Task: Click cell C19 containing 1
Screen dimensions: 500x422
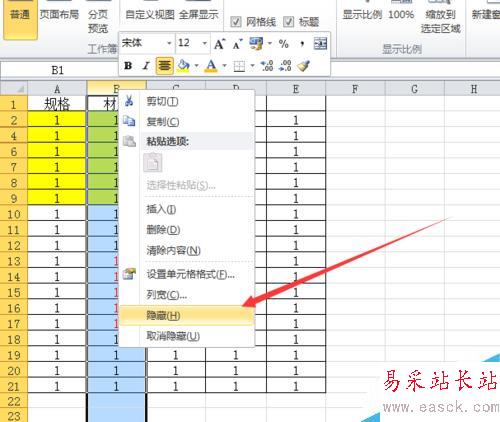Action: coord(176,355)
